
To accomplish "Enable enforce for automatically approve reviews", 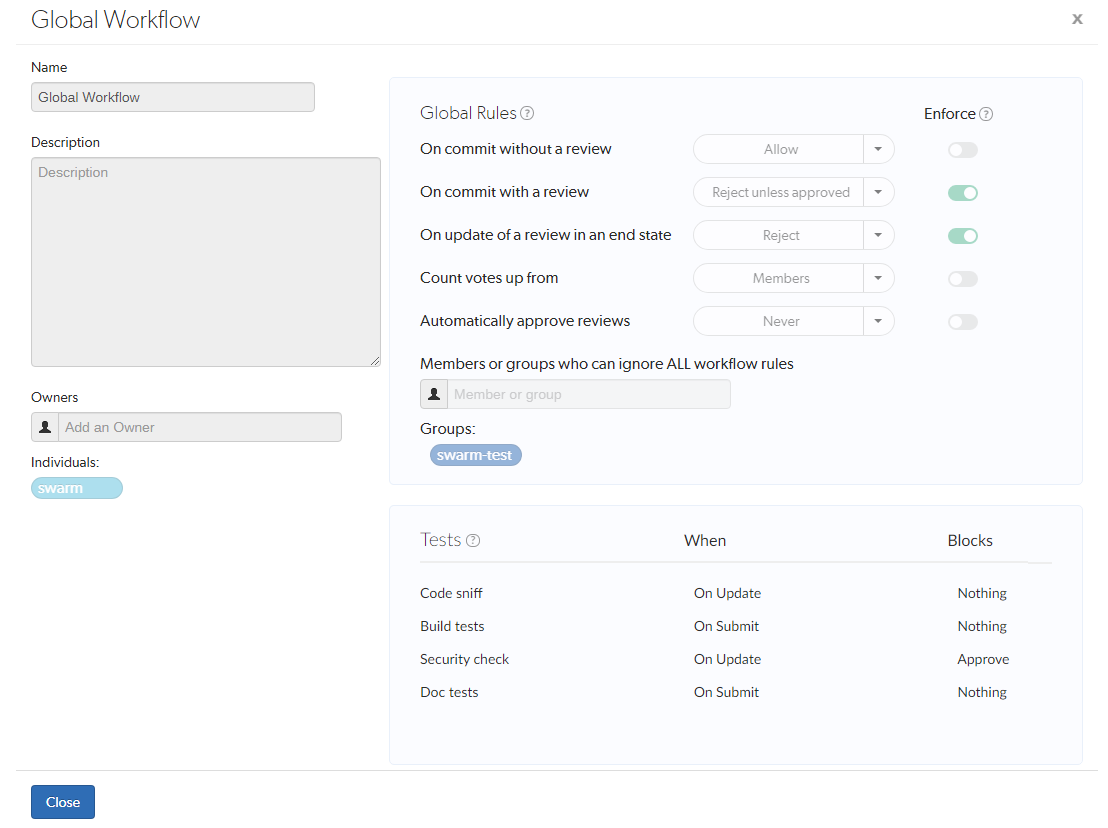I will click(x=962, y=321).
